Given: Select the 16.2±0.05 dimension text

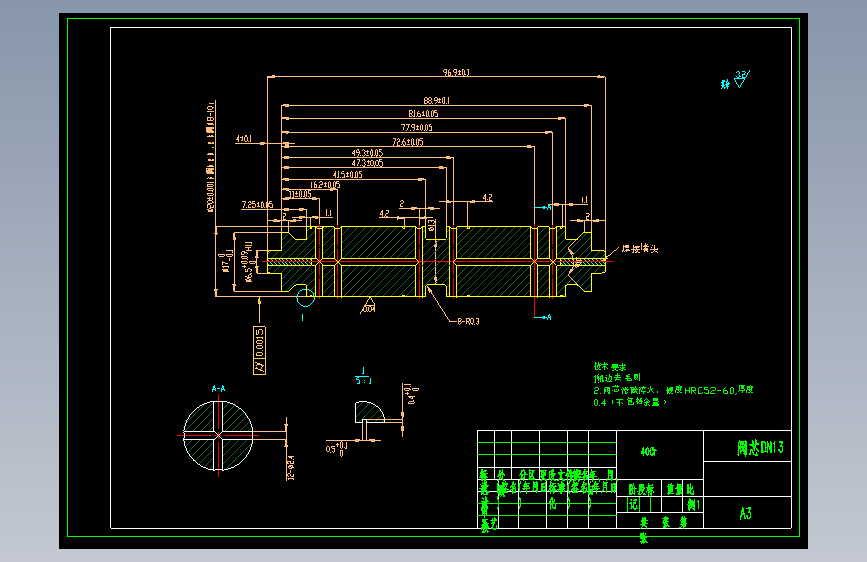Looking at the screenshot, I should click(325, 185).
